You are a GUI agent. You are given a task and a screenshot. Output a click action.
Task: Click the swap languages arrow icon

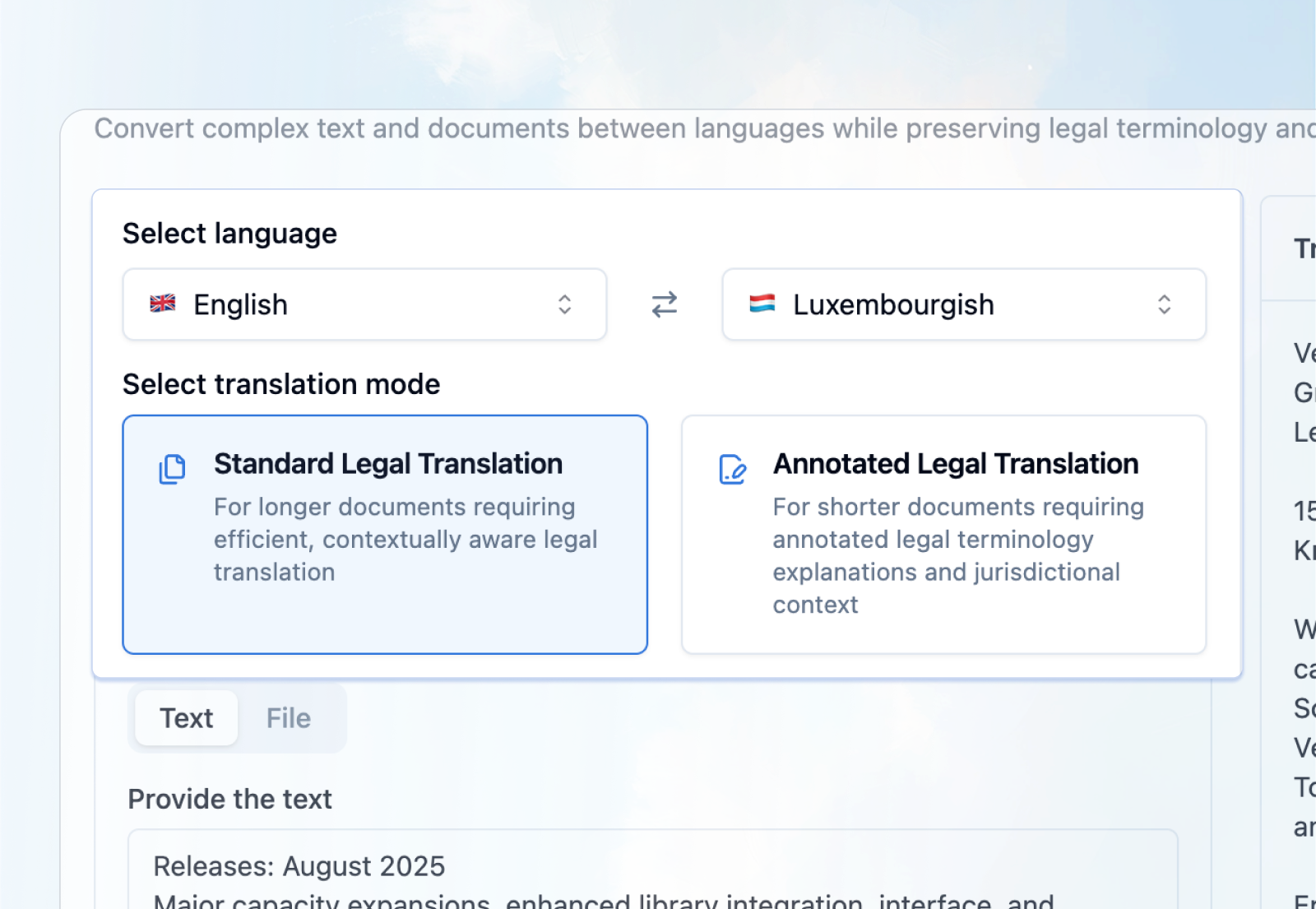664,304
